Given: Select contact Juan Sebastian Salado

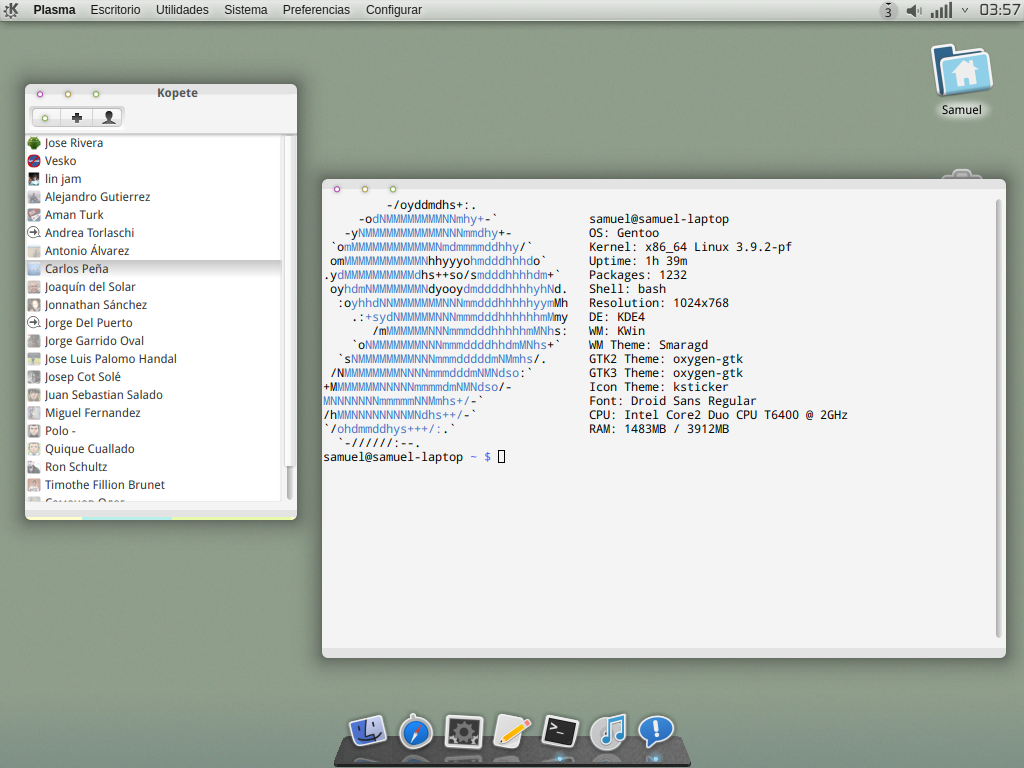Looking at the screenshot, I should click(153, 394).
